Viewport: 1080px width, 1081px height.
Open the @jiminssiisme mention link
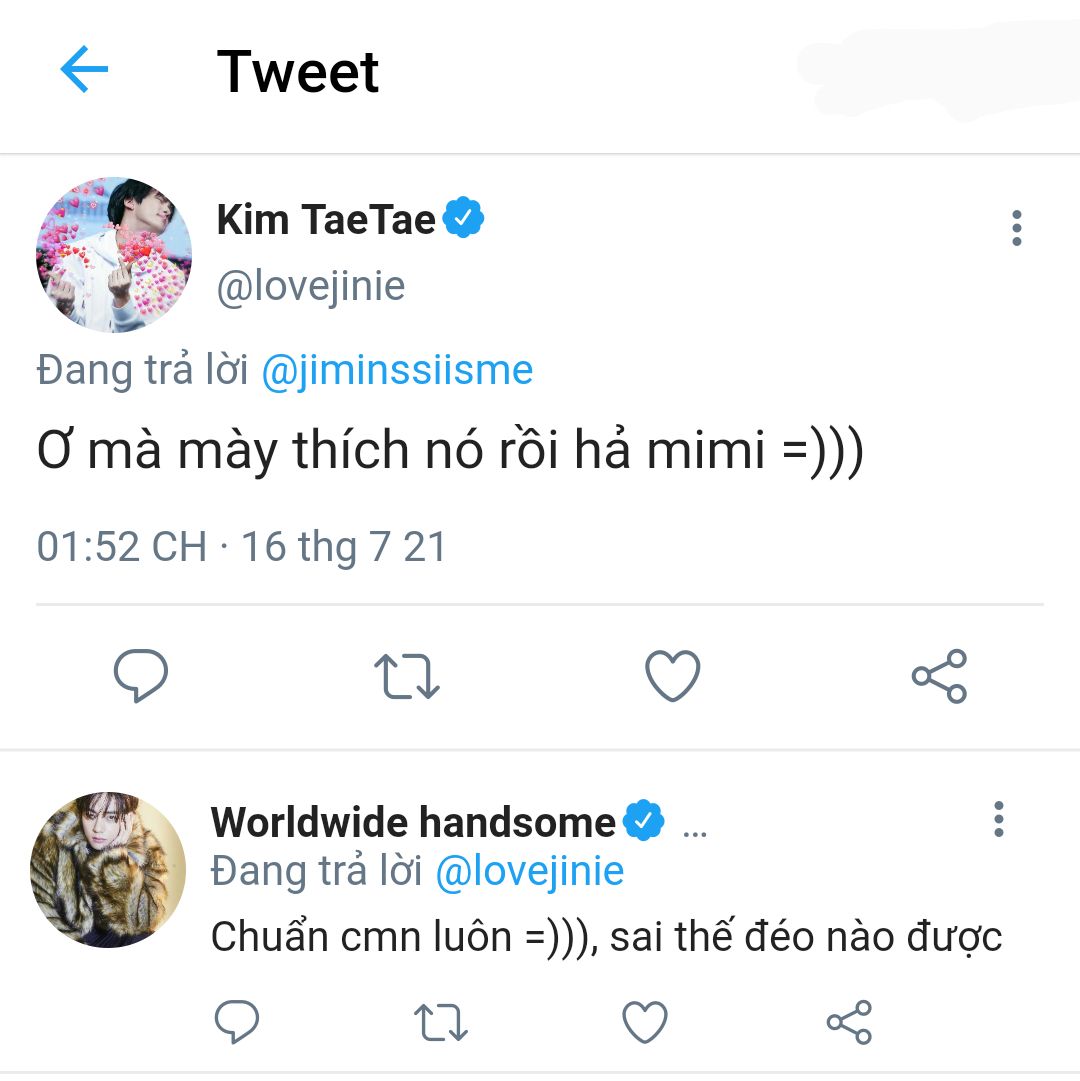(x=397, y=371)
